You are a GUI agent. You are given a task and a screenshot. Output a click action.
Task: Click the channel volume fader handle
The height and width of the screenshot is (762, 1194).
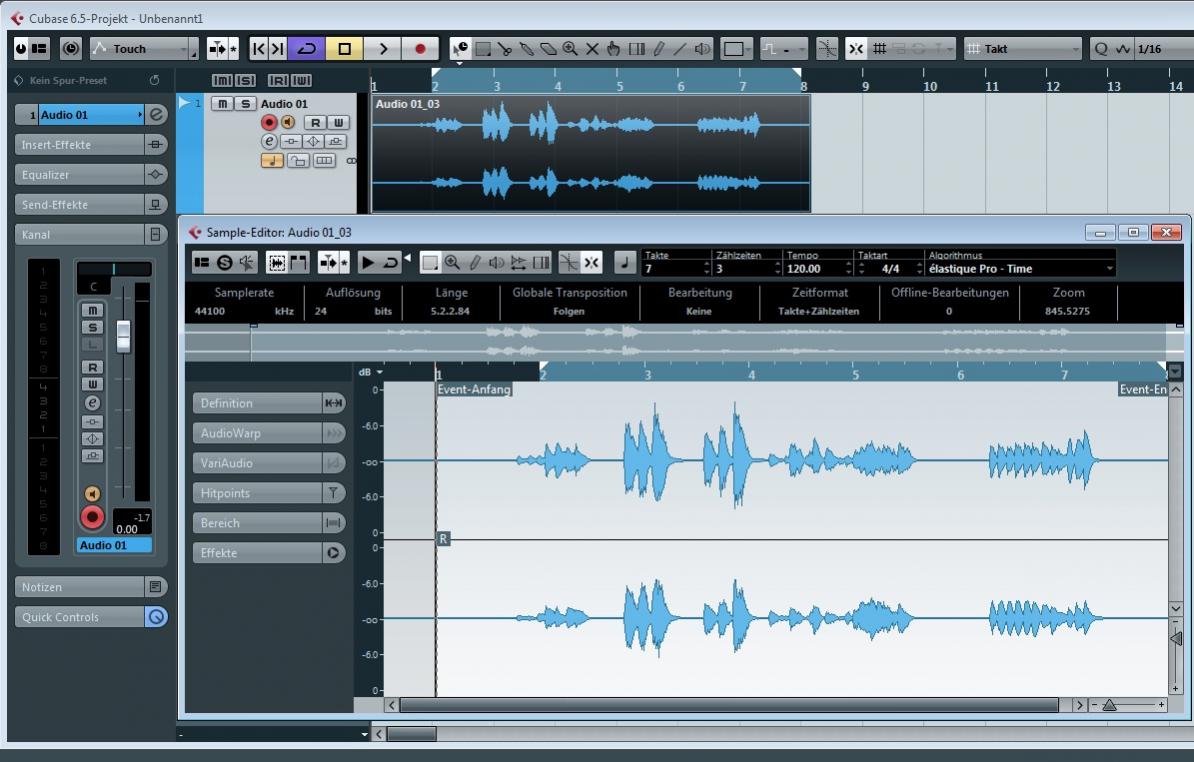pos(123,336)
